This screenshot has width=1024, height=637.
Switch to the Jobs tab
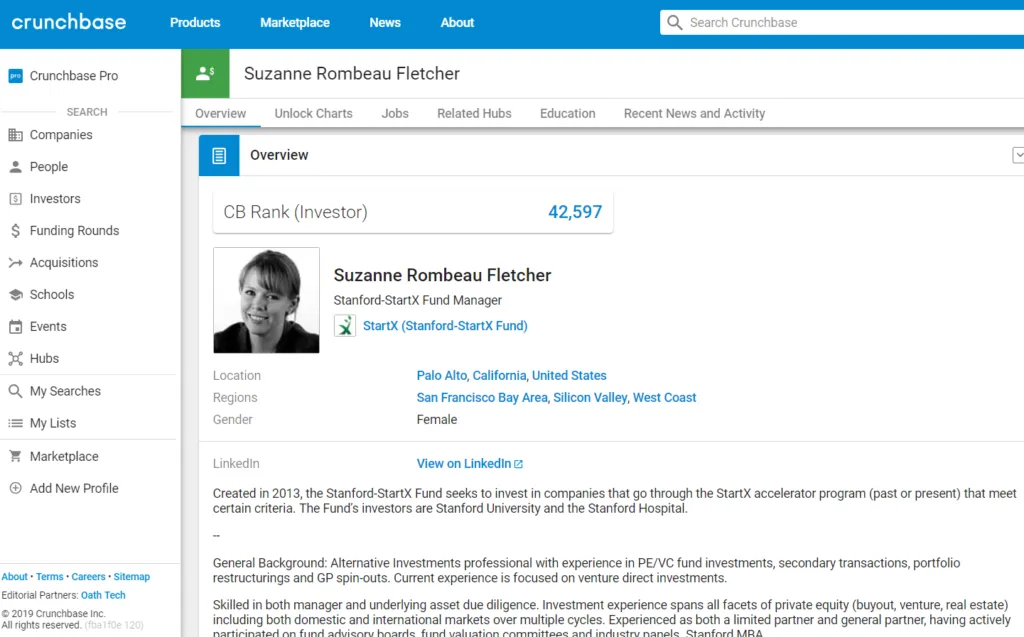[x=395, y=114]
